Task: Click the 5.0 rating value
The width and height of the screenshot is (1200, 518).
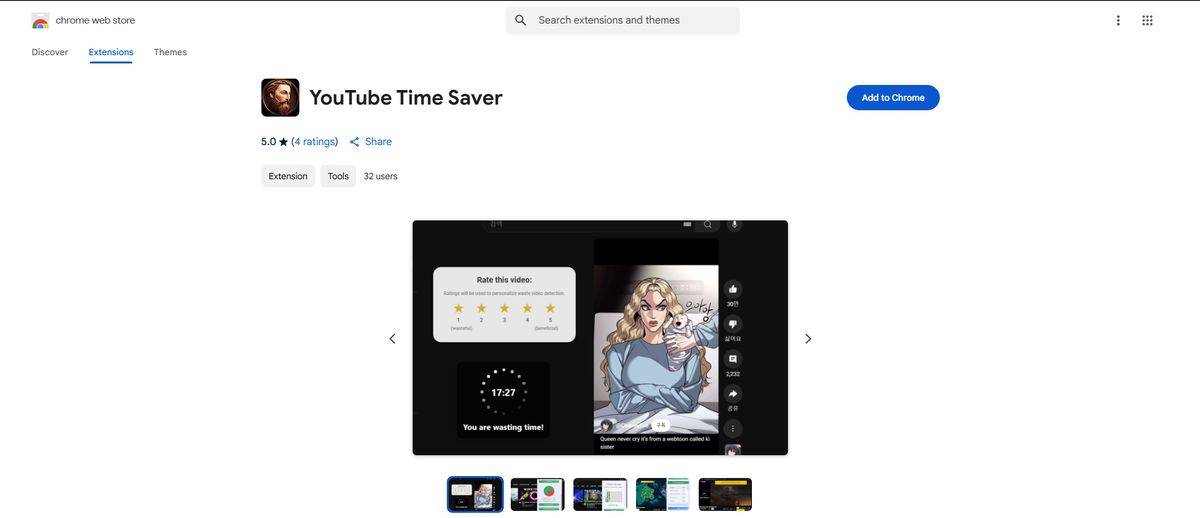Action: coord(268,142)
